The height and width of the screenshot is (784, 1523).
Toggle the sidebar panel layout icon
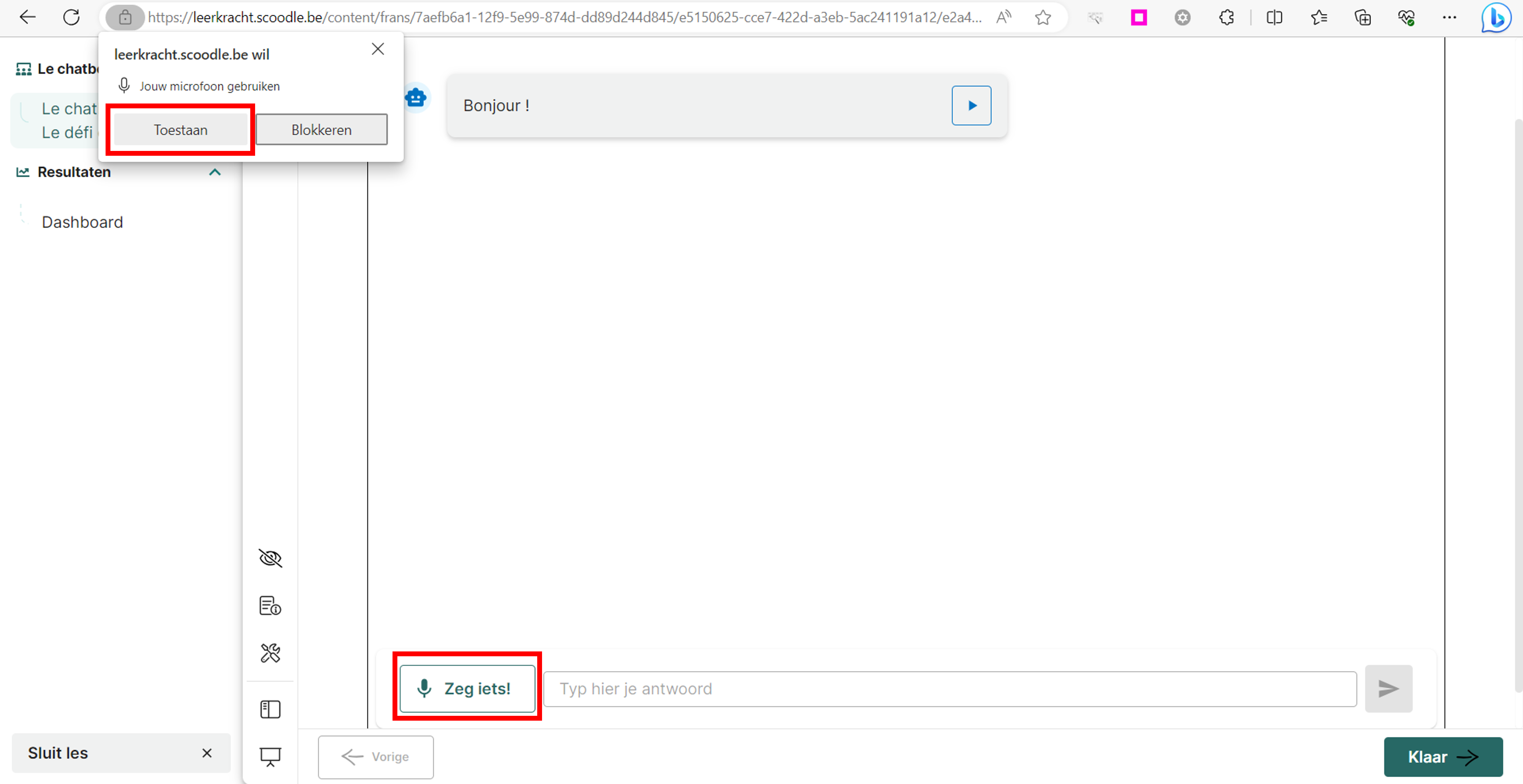(x=270, y=709)
